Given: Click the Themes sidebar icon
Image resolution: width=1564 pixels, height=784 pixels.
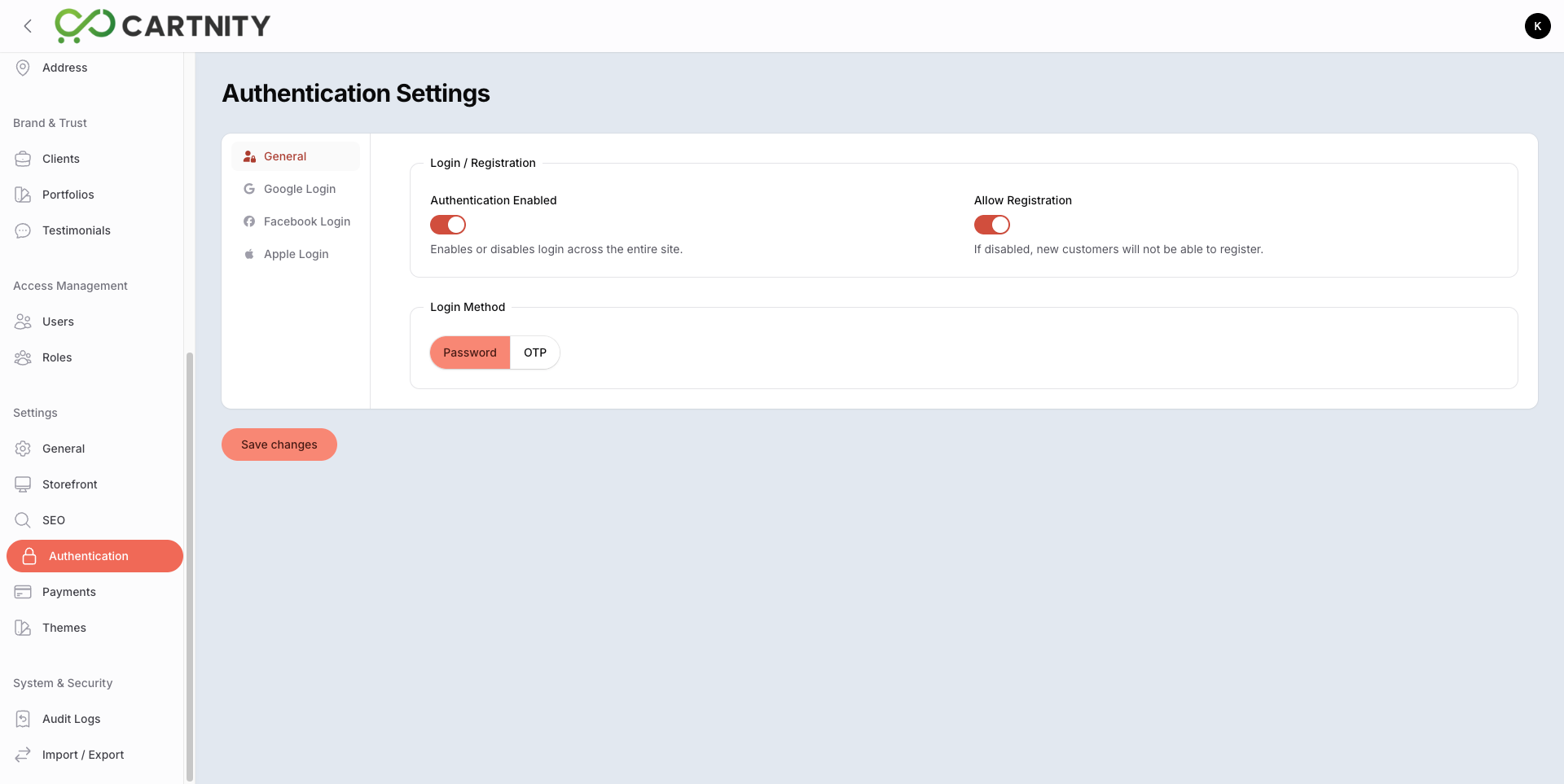Looking at the screenshot, I should click(23, 628).
